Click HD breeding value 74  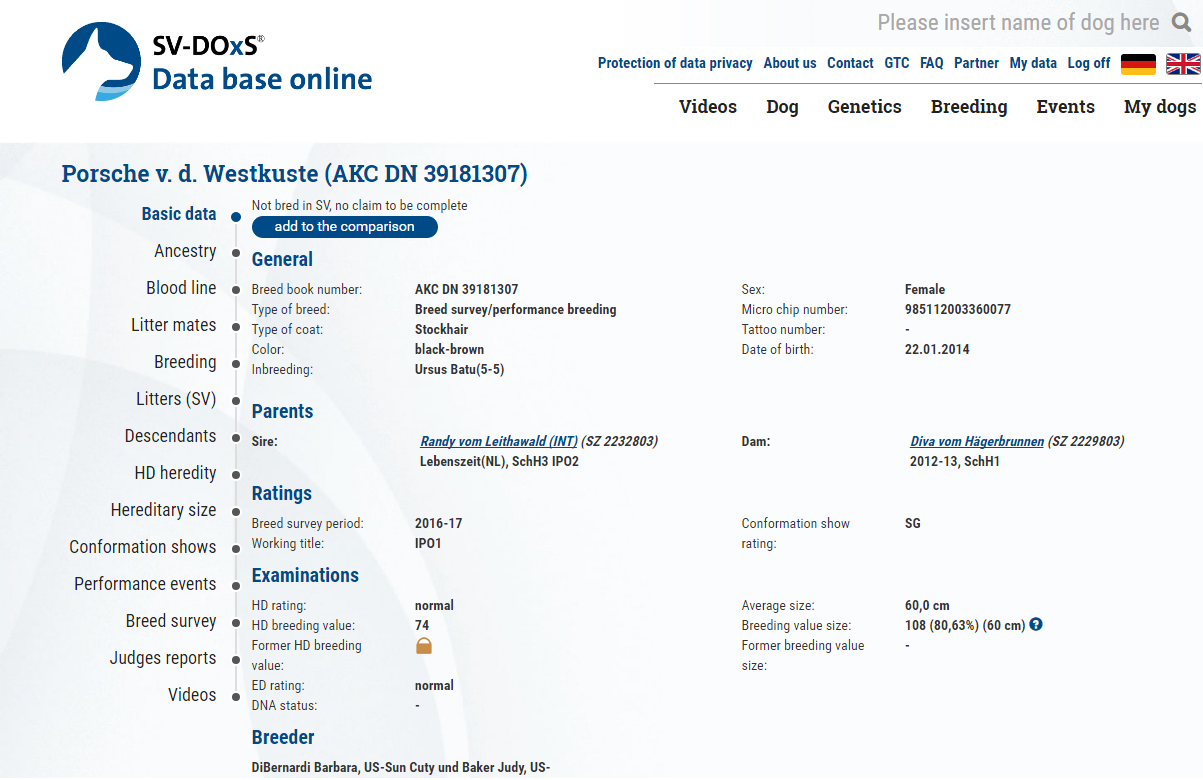[422, 625]
